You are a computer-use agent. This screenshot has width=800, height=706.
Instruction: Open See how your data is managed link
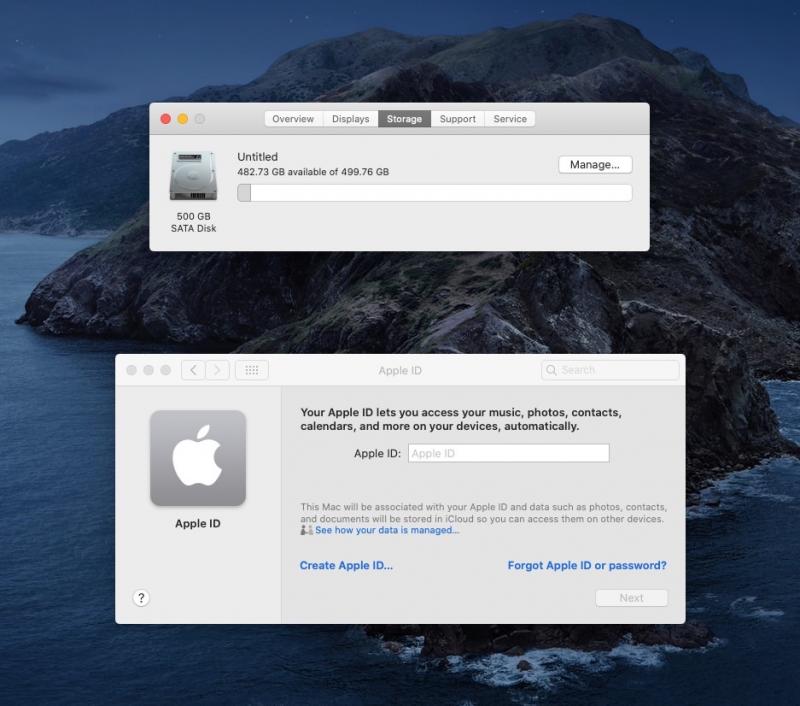tap(387, 530)
